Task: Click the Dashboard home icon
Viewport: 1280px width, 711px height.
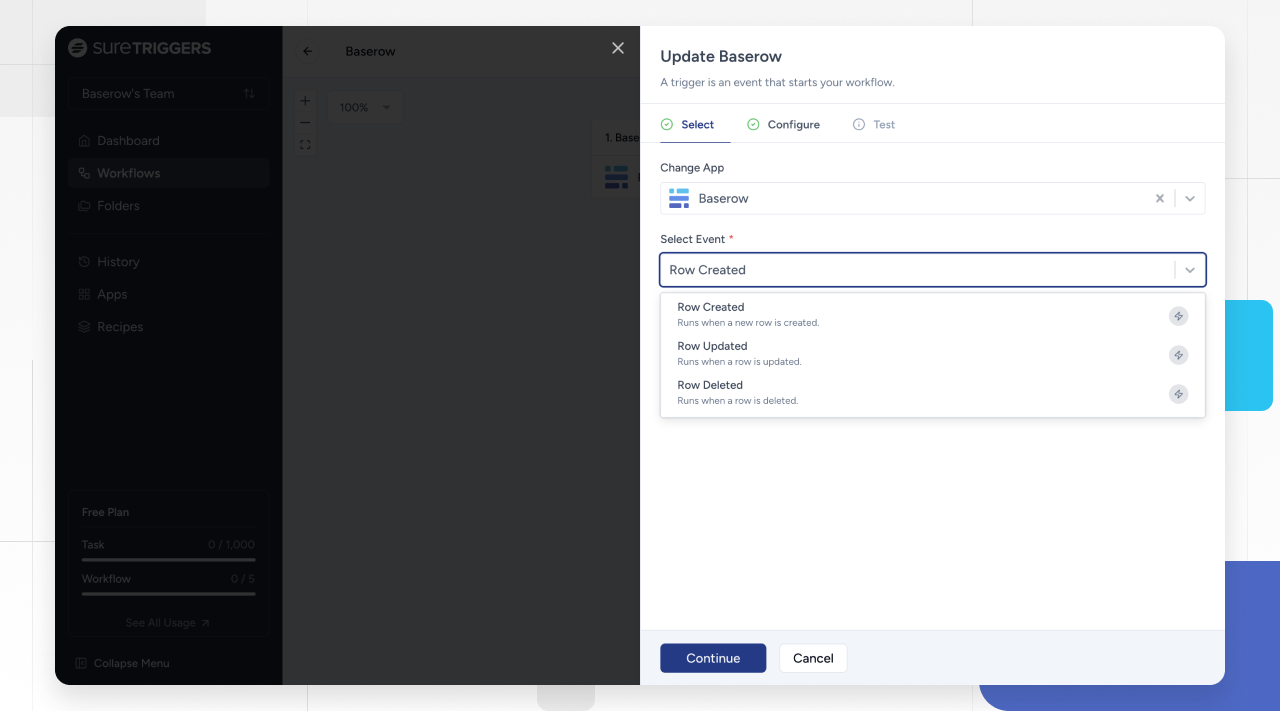Action: pos(84,141)
